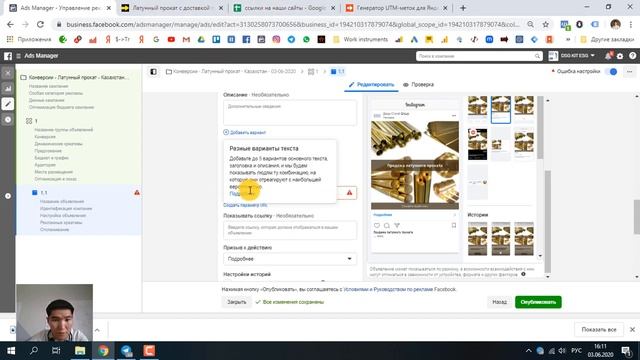This screenshot has height=360, width=640.
Task: Click the Facebook logo in Ads Manager header
Action: coord(8,56)
